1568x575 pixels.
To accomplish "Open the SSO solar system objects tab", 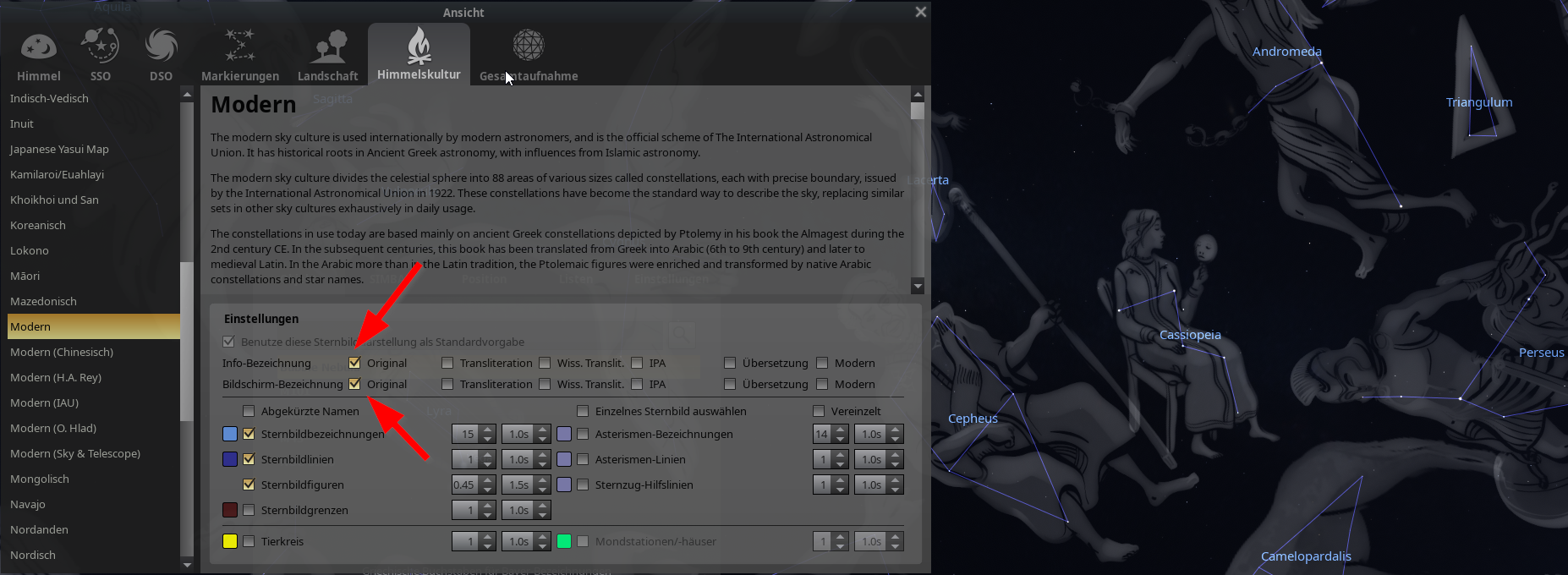I will coord(100,47).
